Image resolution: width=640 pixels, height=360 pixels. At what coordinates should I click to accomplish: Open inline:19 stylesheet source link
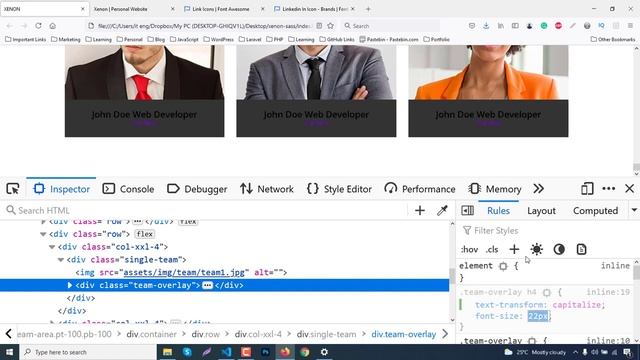tap(608, 292)
